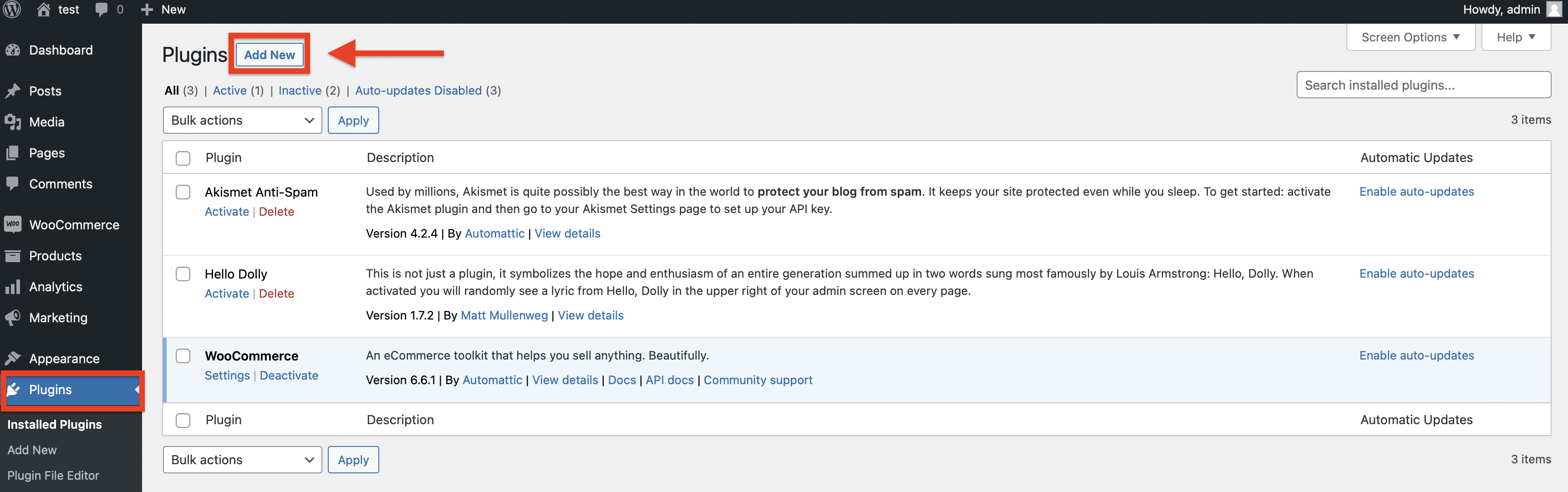Activate Hello Dolly plugin
Image resolution: width=1568 pixels, height=492 pixels.
point(226,294)
